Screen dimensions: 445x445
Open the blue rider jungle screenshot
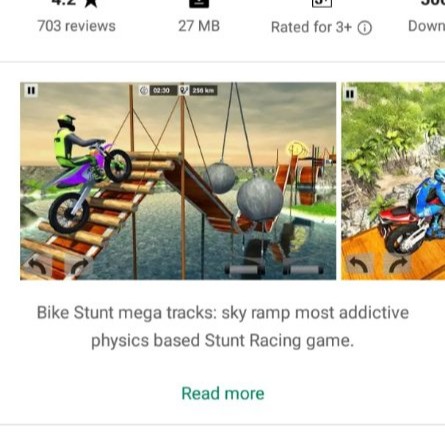tap(393, 181)
